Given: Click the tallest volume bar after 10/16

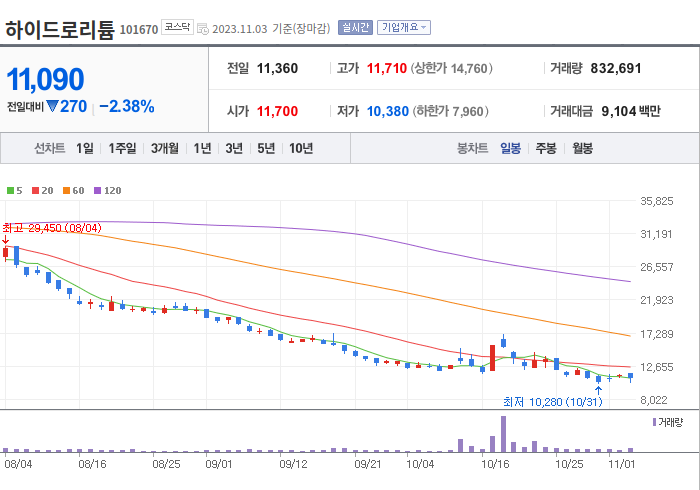Looking at the screenshot, I should coord(504,434).
